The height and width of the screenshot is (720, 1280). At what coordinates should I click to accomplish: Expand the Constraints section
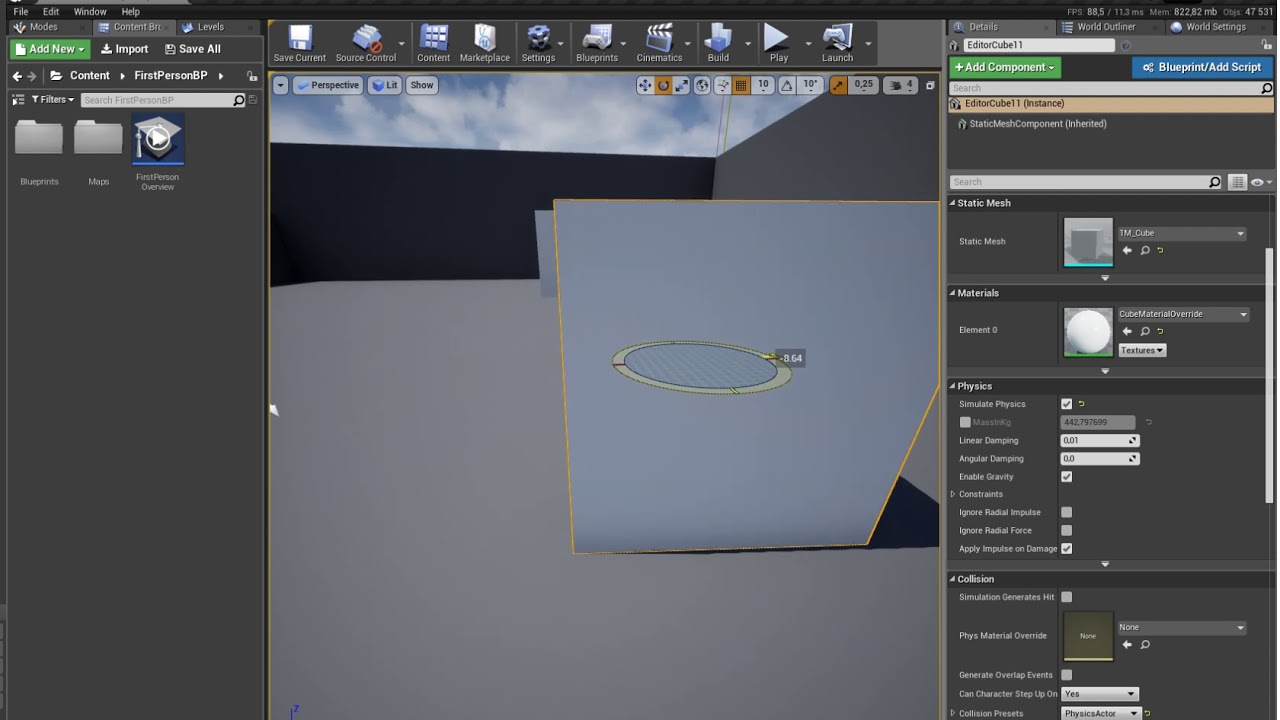953,494
